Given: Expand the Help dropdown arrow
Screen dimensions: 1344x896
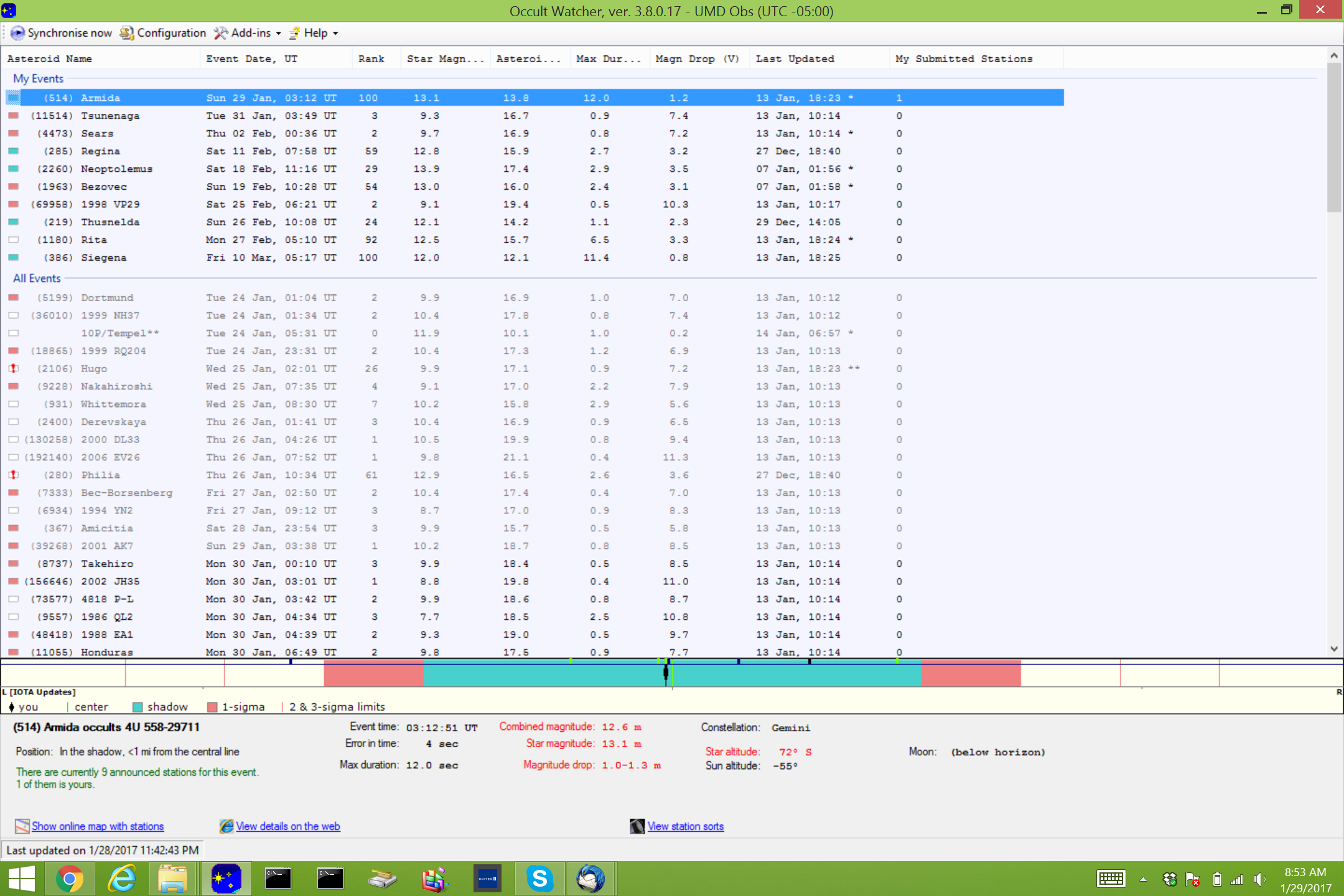Looking at the screenshot, I should [x=335, y=34].
